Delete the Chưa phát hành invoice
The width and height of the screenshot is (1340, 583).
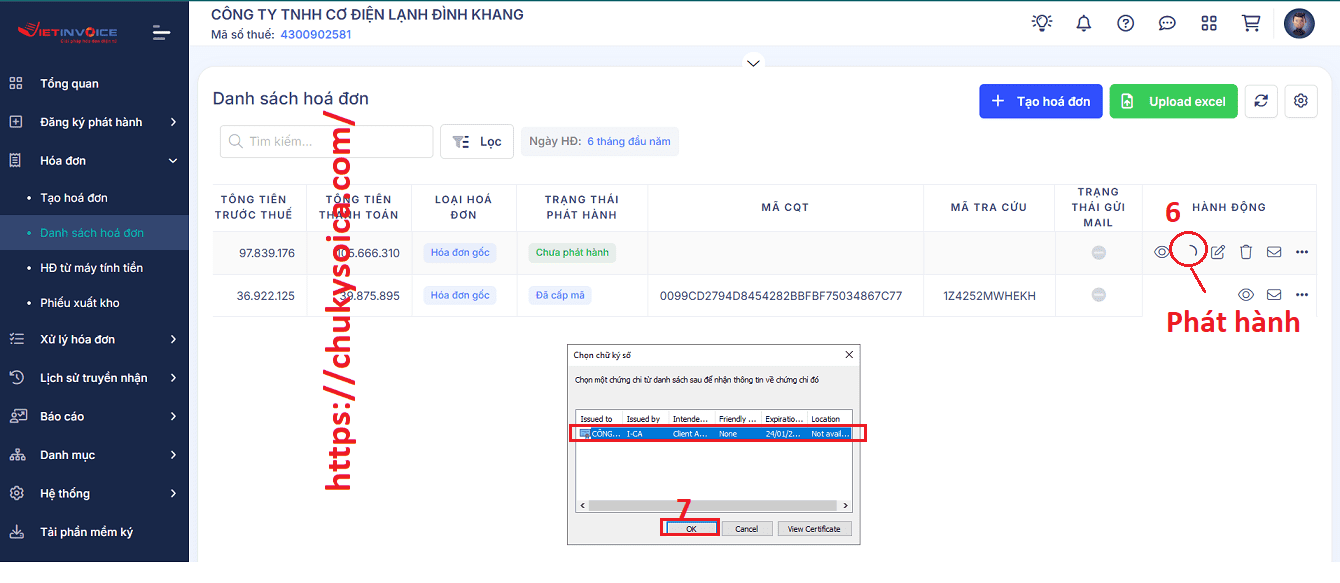pyautogui.click(x=1246, y=252)
